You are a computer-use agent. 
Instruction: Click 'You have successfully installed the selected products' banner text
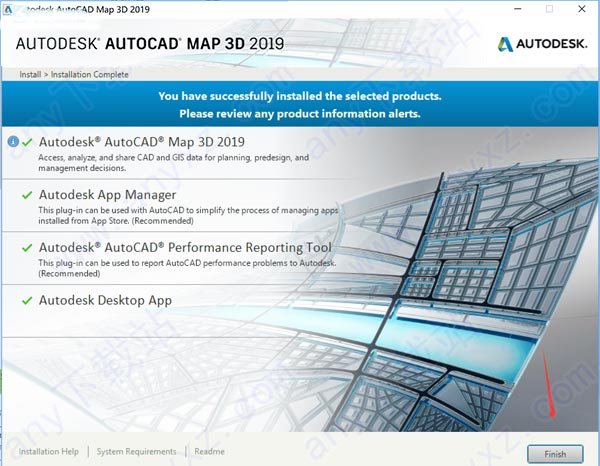click(x=300, y=96)
